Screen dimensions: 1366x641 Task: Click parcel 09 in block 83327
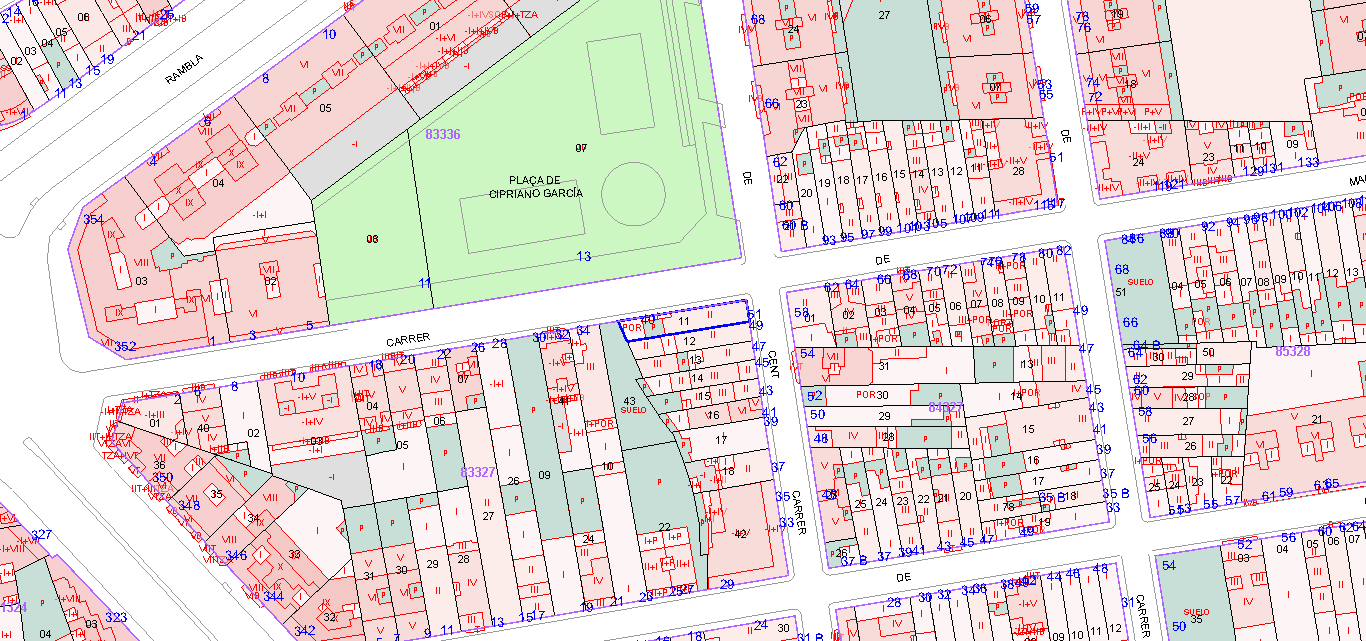[544, 475]
